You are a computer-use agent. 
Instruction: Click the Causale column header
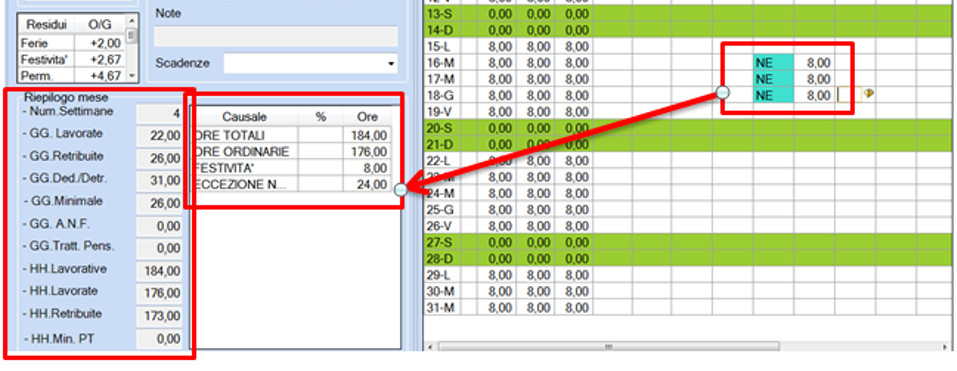click(x=245, y=117)
